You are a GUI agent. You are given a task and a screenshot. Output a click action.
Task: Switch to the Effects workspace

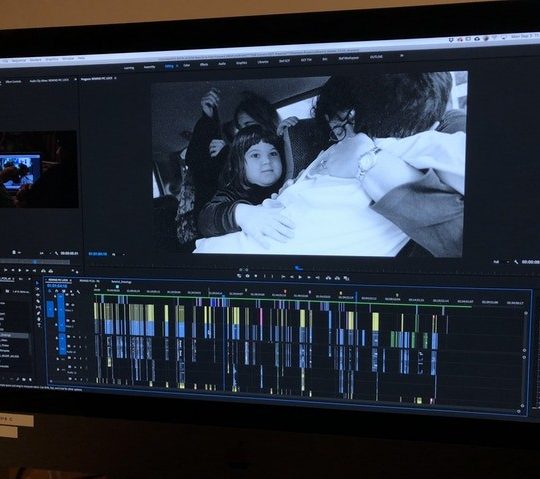pyautogui.click(x=204, y=64)
